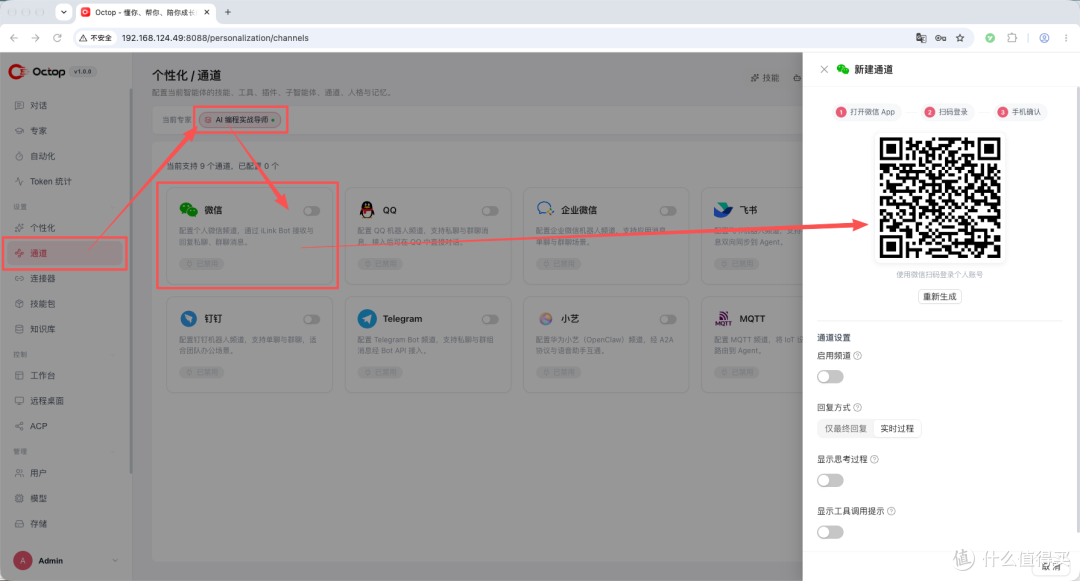Toggle the QQ channel switch
Screen dimensions: 1080x581
490,211
